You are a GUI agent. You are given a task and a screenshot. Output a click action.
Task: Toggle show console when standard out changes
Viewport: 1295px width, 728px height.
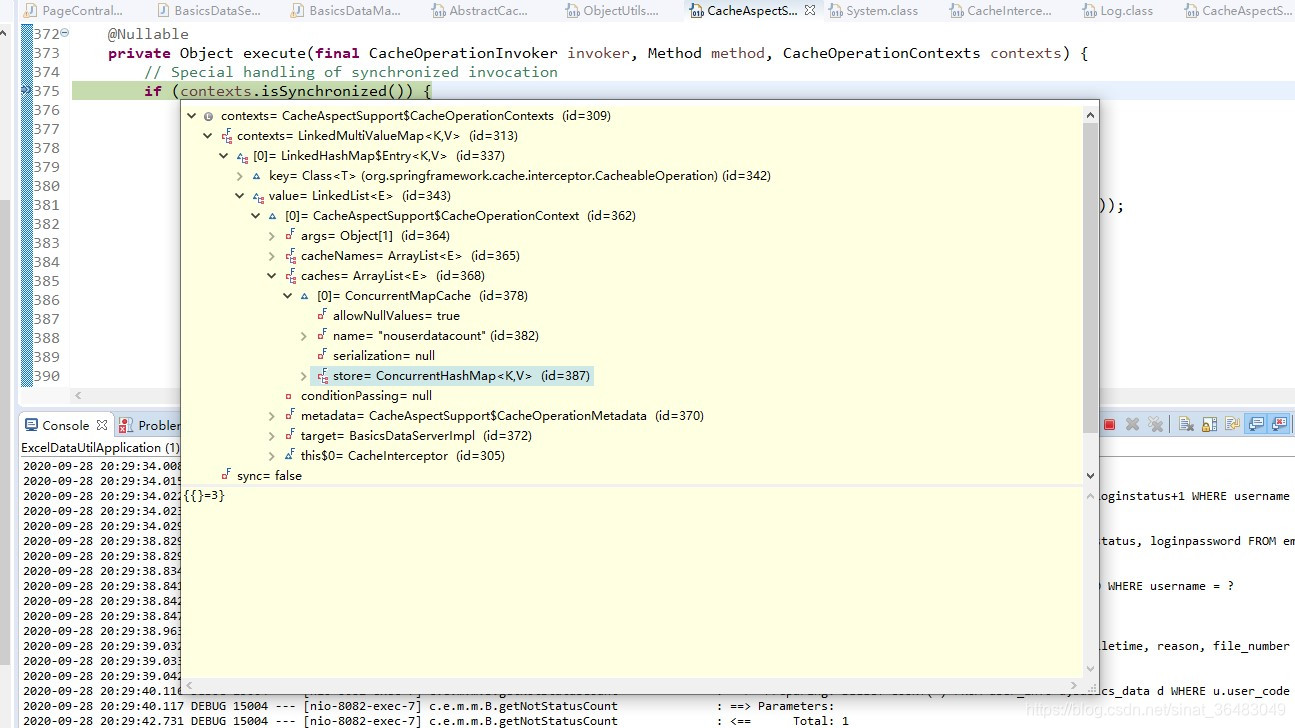click(1256, 424)
